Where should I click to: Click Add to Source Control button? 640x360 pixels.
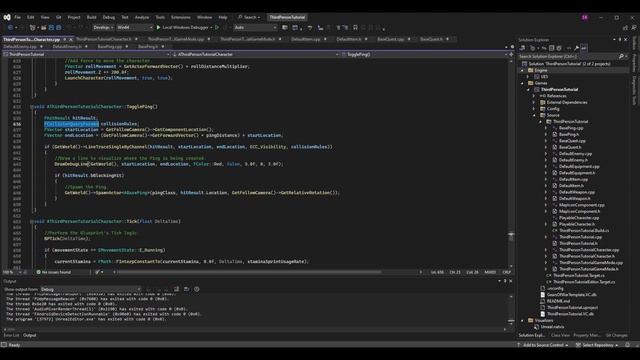[x=542, y=345]
